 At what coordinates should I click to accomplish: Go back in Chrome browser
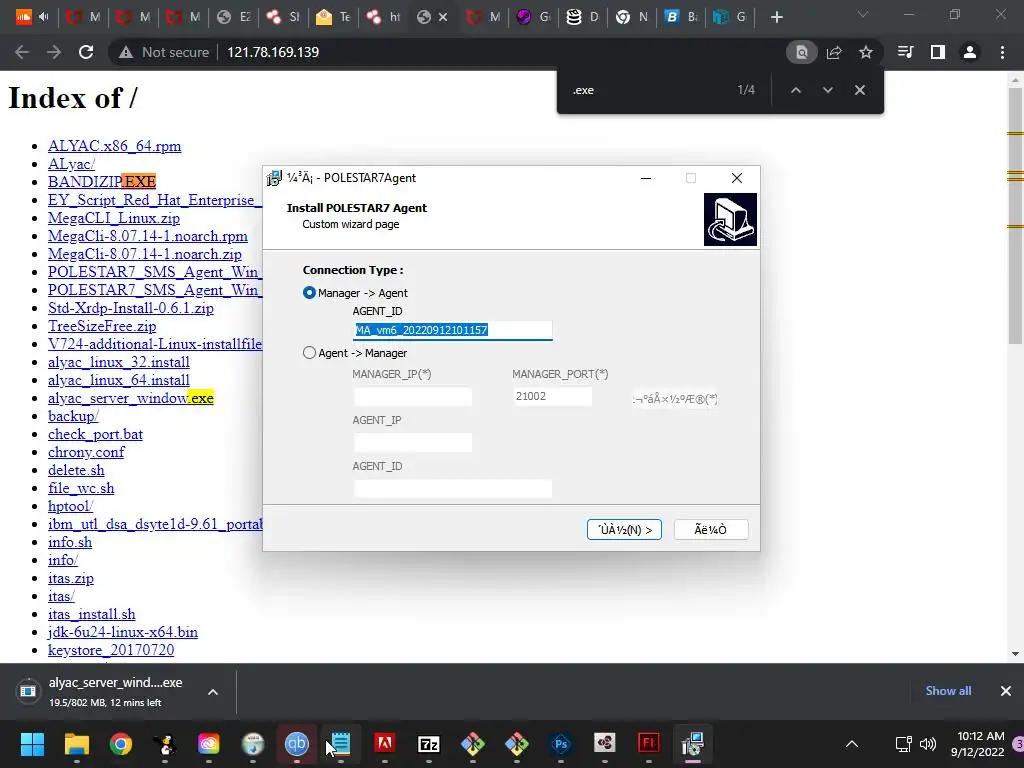(x=22, y=52)
